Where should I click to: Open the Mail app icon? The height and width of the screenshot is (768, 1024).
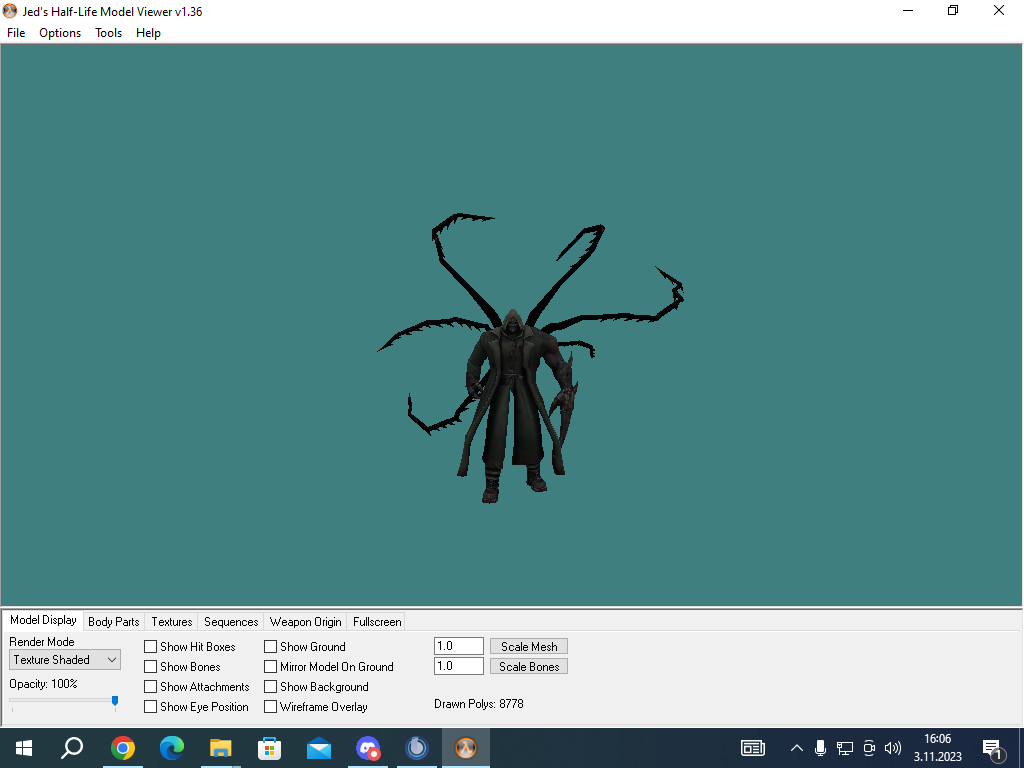point(319,748)
